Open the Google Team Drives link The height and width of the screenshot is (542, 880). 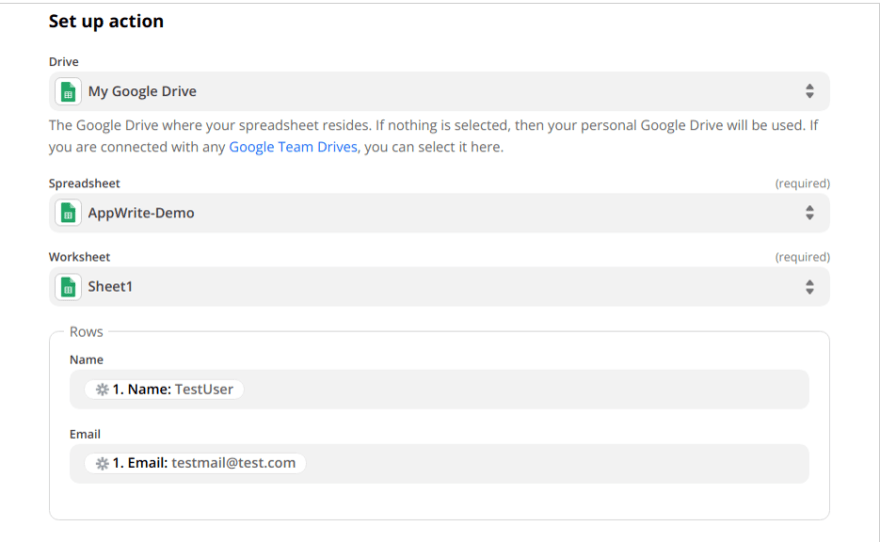[x=293, y=147]
